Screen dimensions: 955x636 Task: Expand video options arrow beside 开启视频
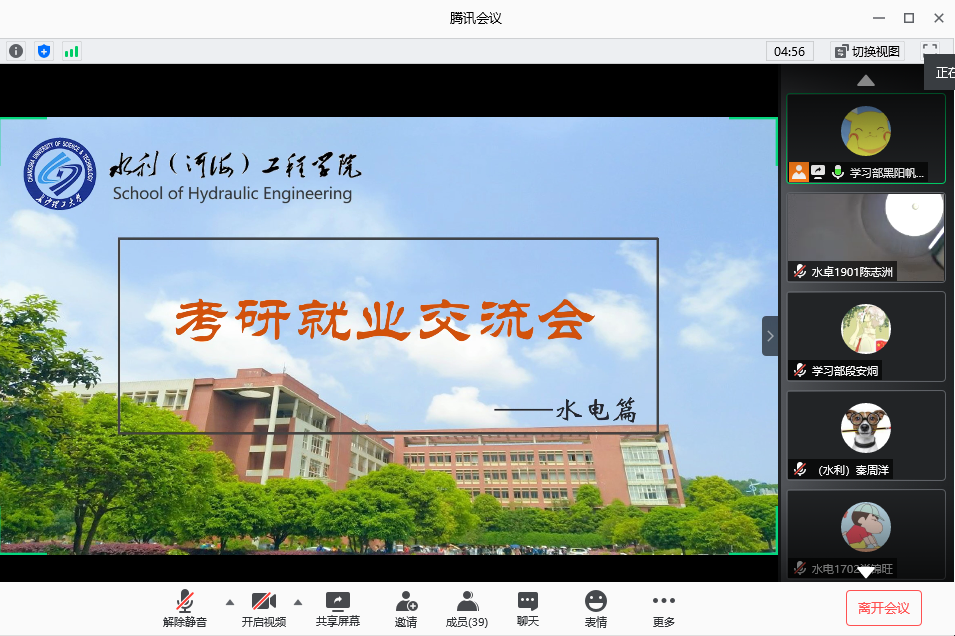tap(297, 602)
